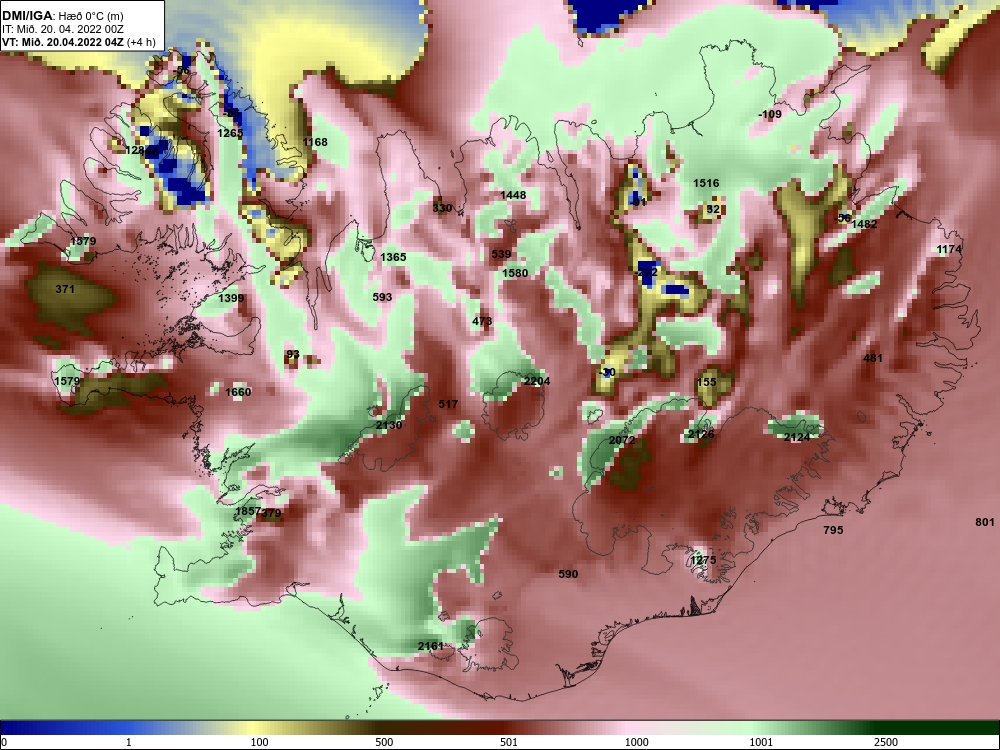Click the 1482 height label
The image size is (1000, 750).
(x=864, y=224)
